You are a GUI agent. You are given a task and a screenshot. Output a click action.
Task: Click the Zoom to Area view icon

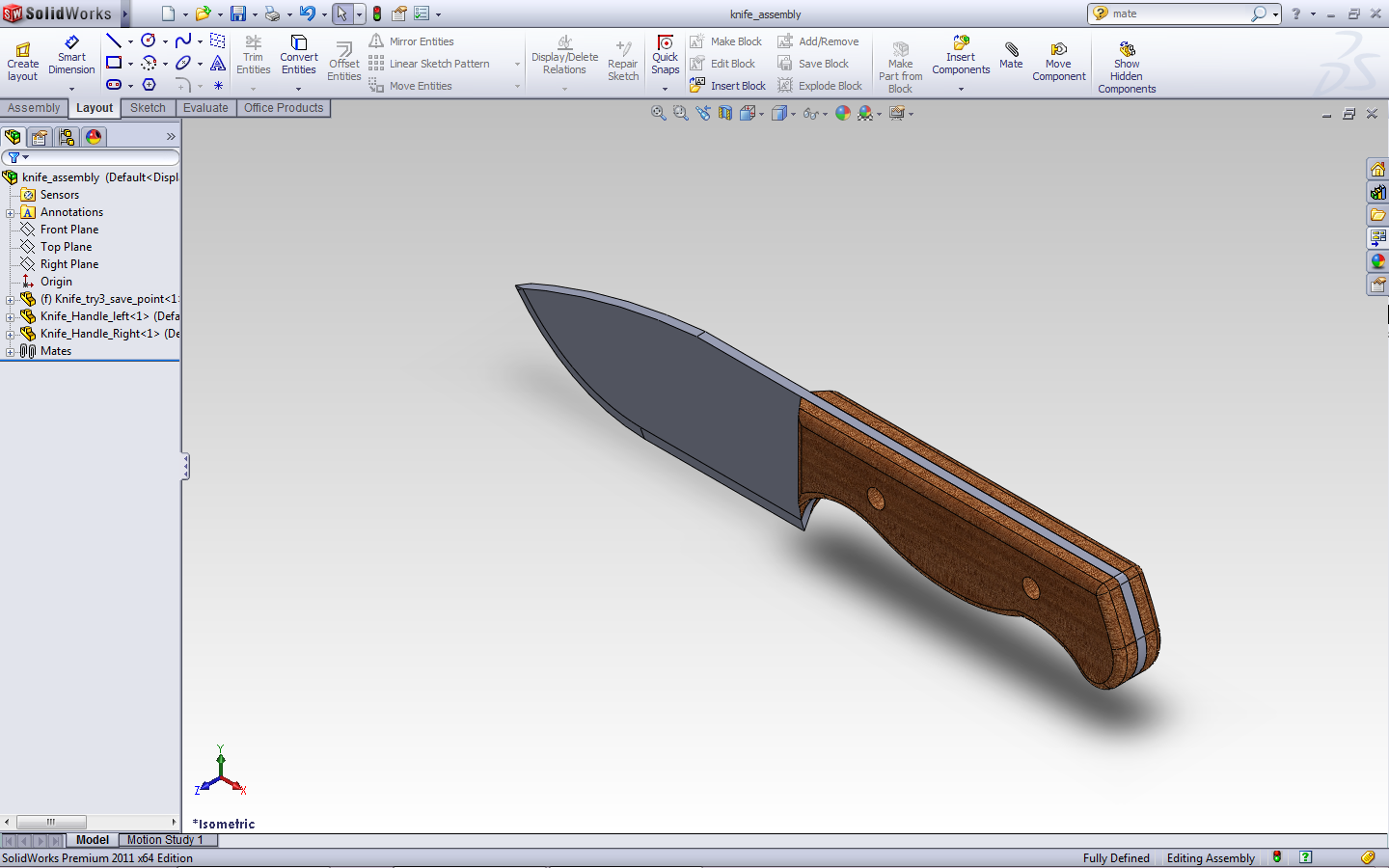pyautogui.click(x=681, y=113)
